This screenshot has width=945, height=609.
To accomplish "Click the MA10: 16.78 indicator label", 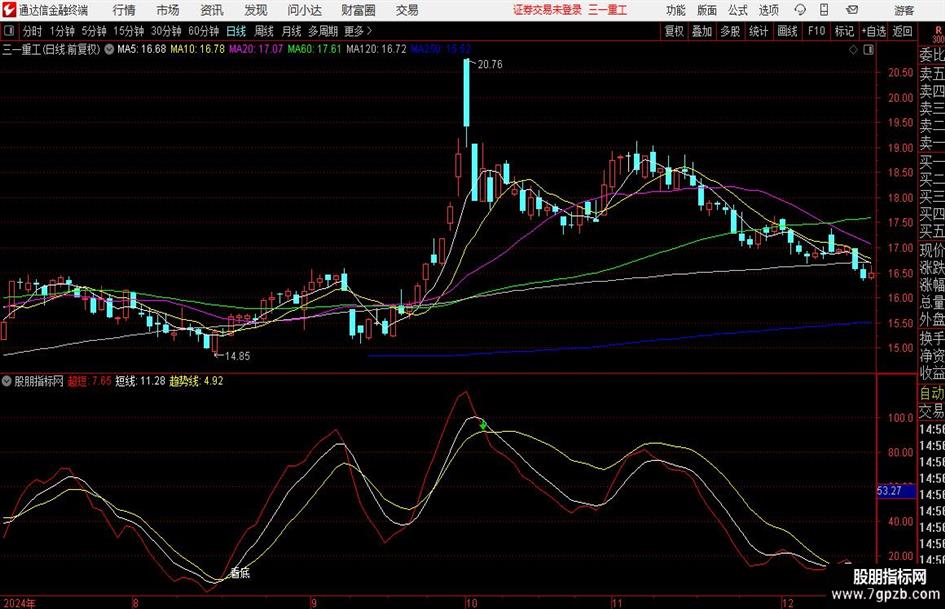I will (x=198, y=49).
